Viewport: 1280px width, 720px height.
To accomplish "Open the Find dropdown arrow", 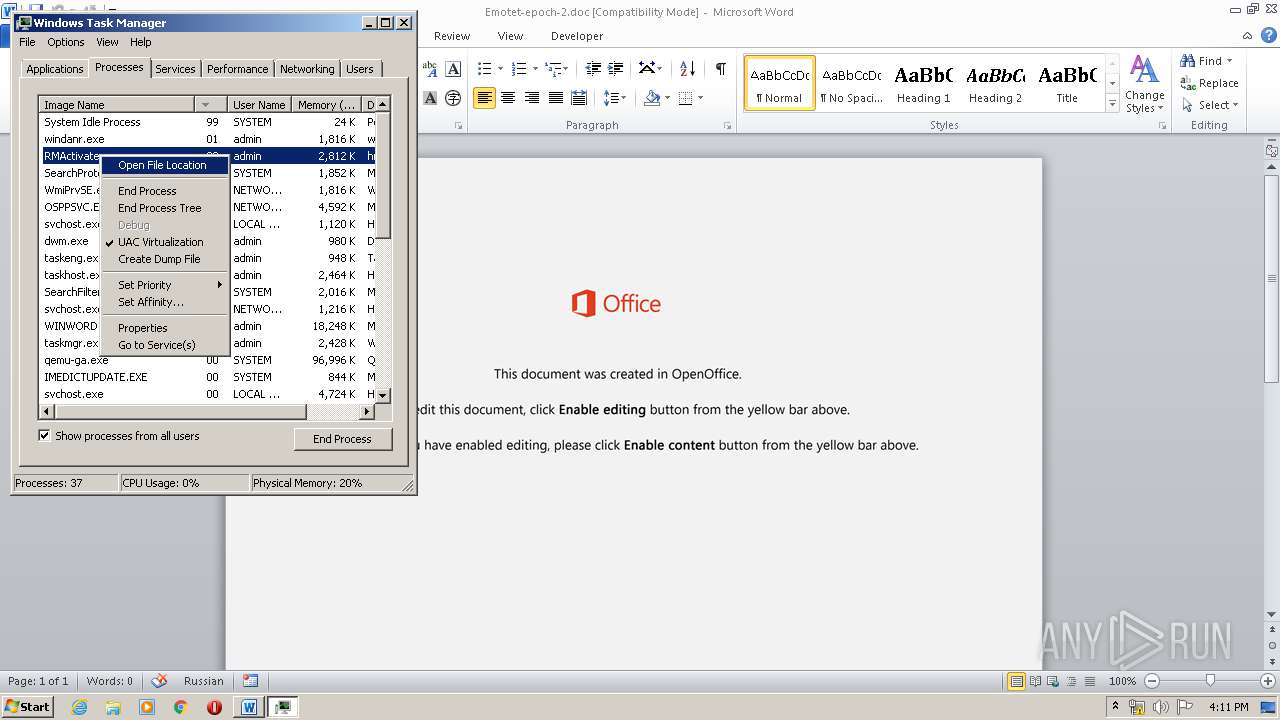I will coord(1229,61).
